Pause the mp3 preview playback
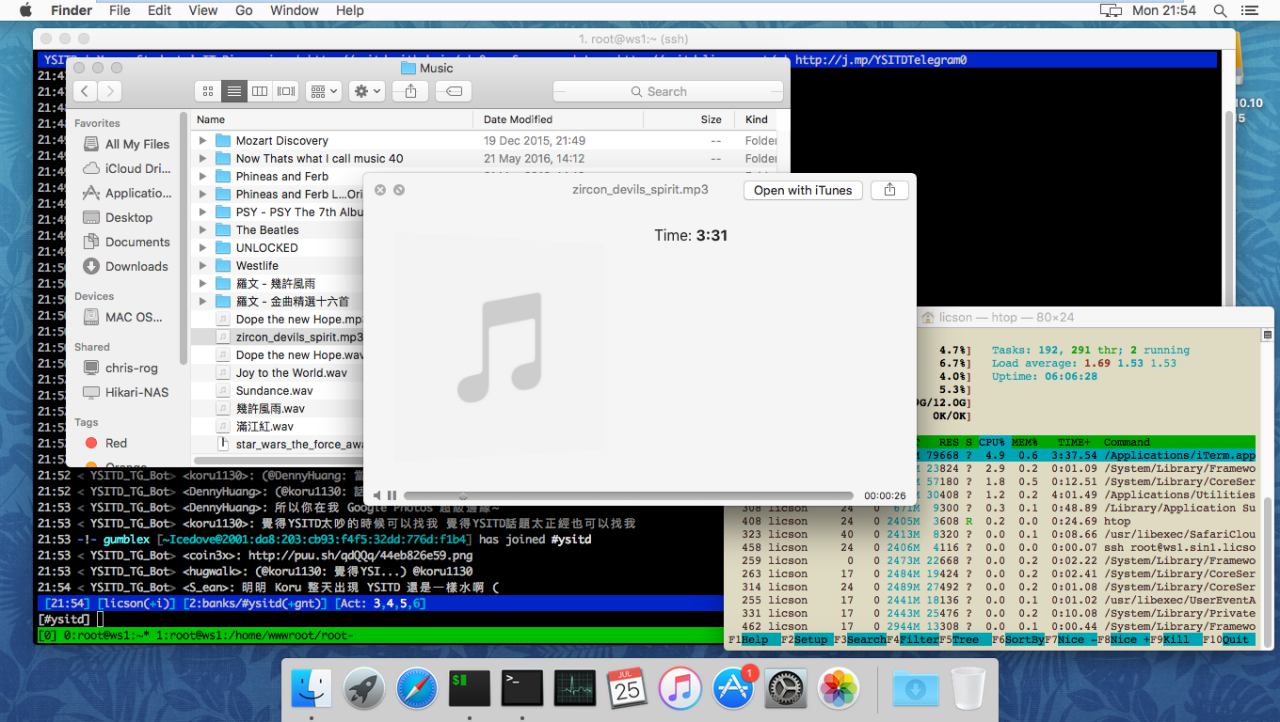The height and width of the screenshot is (722, 1280). point(392,495)
